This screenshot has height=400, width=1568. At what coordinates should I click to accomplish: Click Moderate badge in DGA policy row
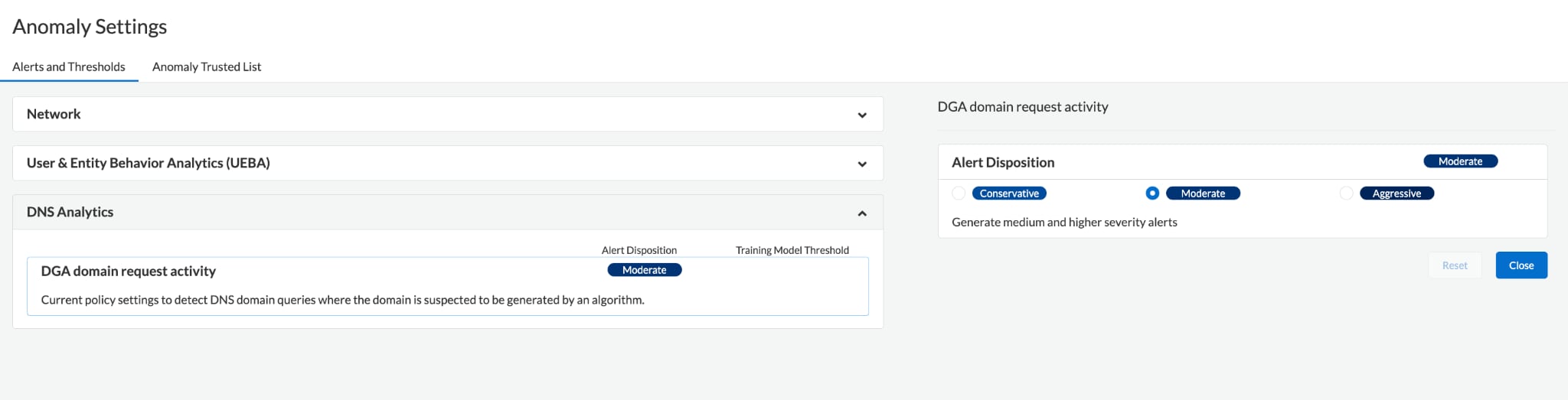coord(645,270)
